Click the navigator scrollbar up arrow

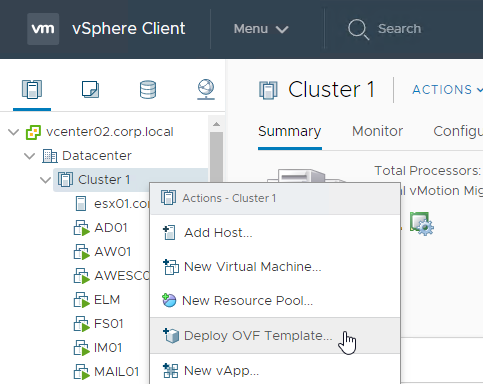(x=216, y=124)
